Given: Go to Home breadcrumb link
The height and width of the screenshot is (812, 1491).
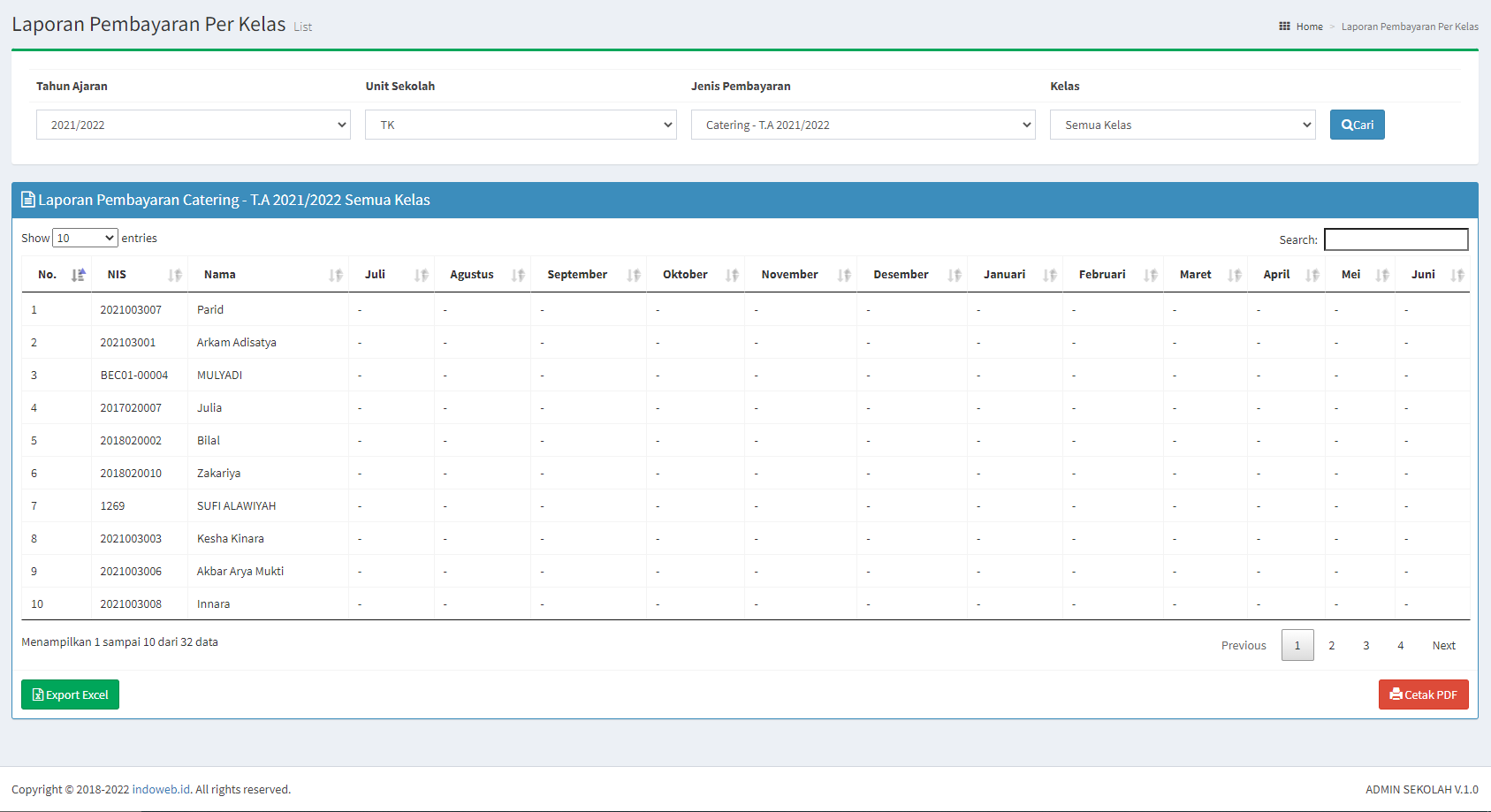Looking at the screenshot, I should pyautogui.click(x=1310, y=27).
